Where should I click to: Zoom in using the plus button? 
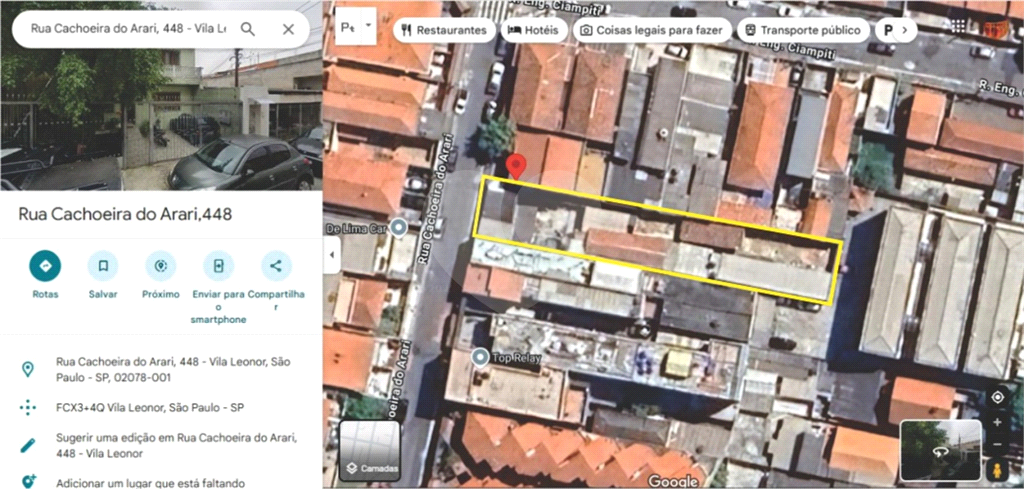(x=997, y=422)
